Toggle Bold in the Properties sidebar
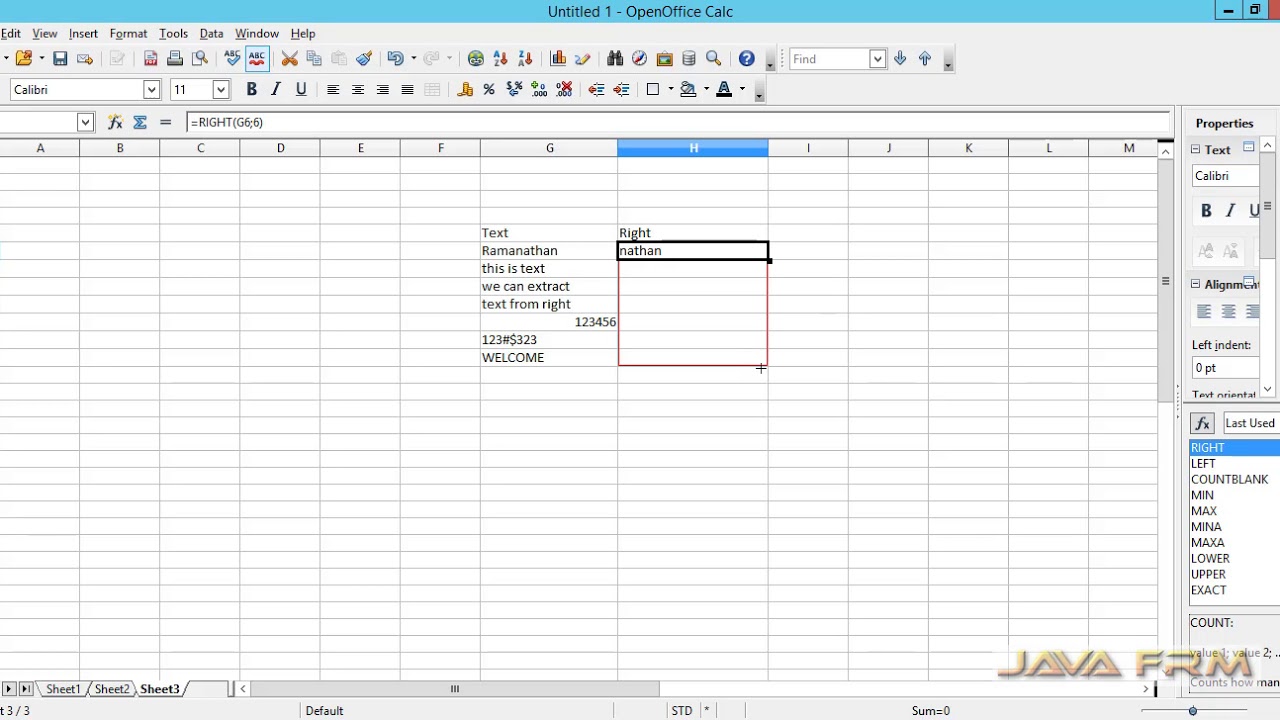Viewport: 1280px width, 720px height. (x=1206, y=211)
